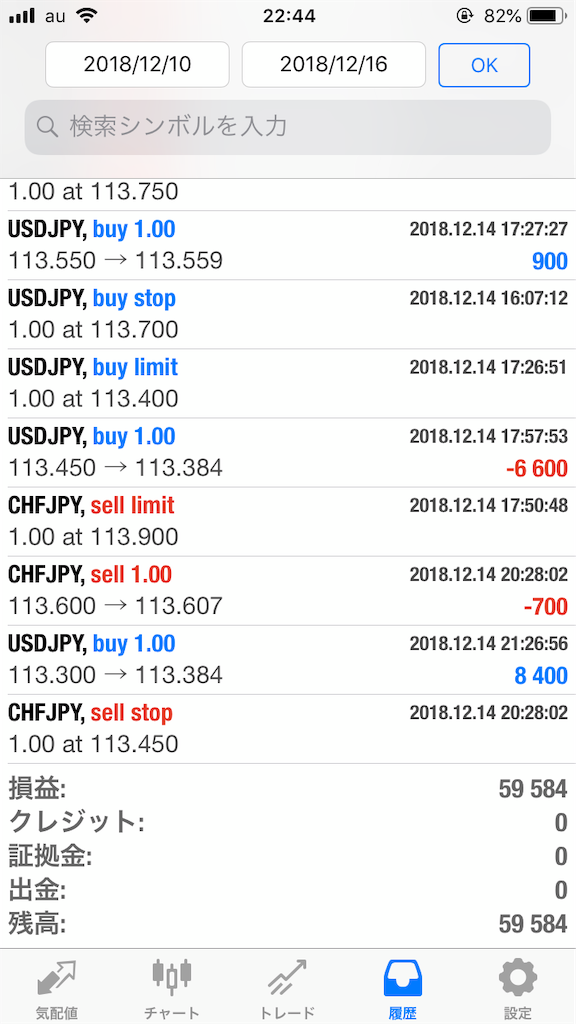Image resolution: width=576 pixels, height=1024 pixels.
Task: Open the 気配値 quotes tab icon
Action: 57,980
